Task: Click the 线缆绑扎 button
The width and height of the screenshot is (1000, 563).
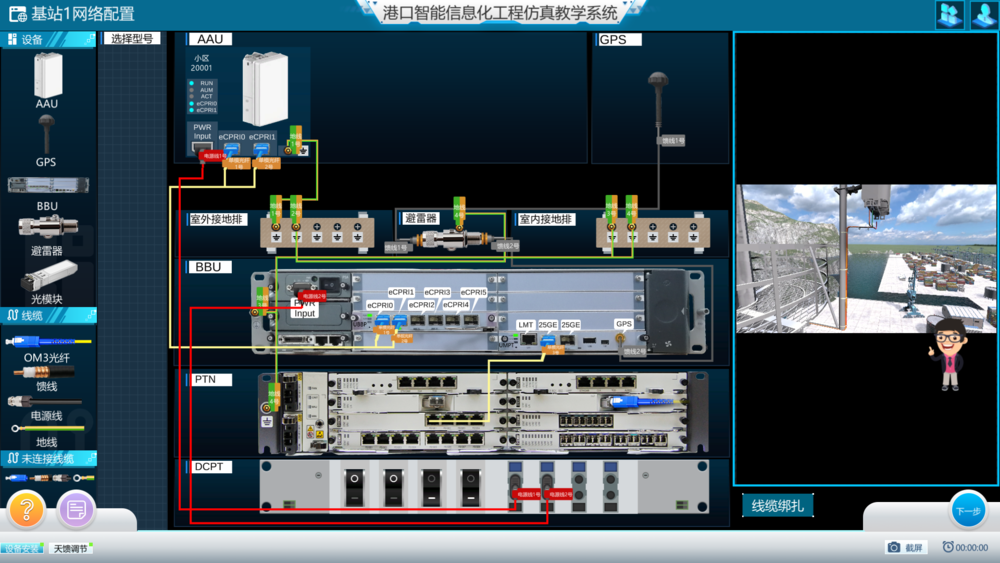Action: coord(777,506)
